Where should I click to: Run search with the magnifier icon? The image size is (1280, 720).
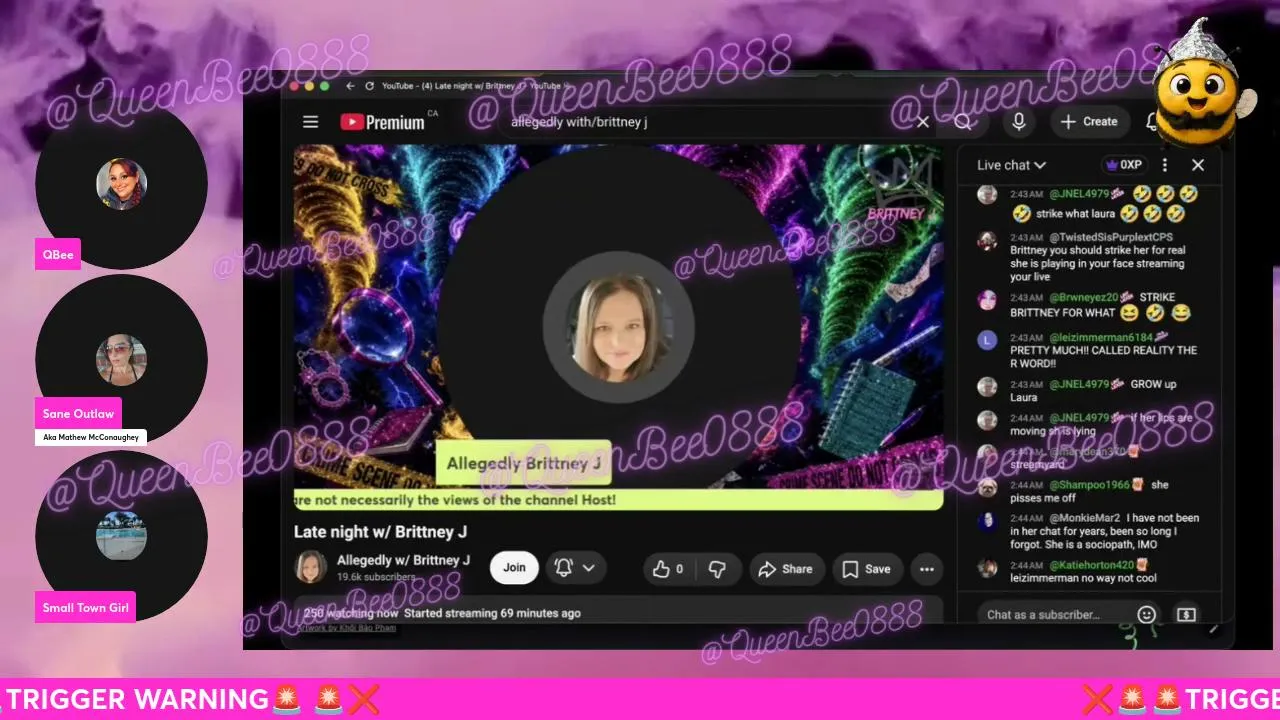pos(963,122)
